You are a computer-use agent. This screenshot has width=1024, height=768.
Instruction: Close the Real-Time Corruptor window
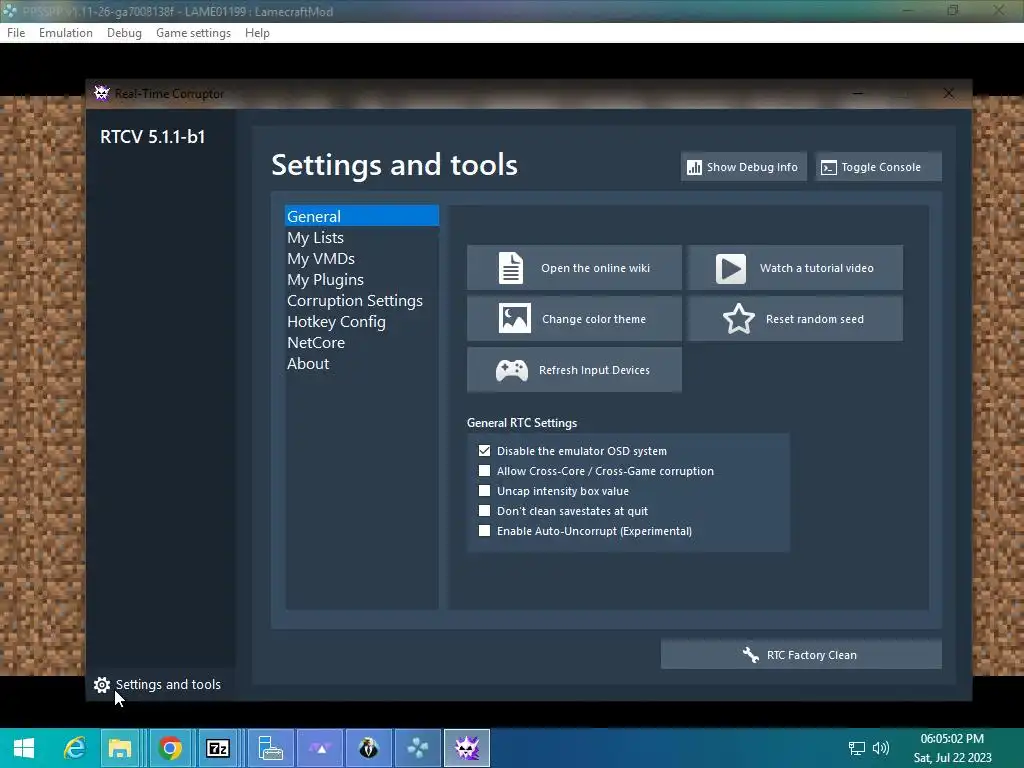pos(948,93)
